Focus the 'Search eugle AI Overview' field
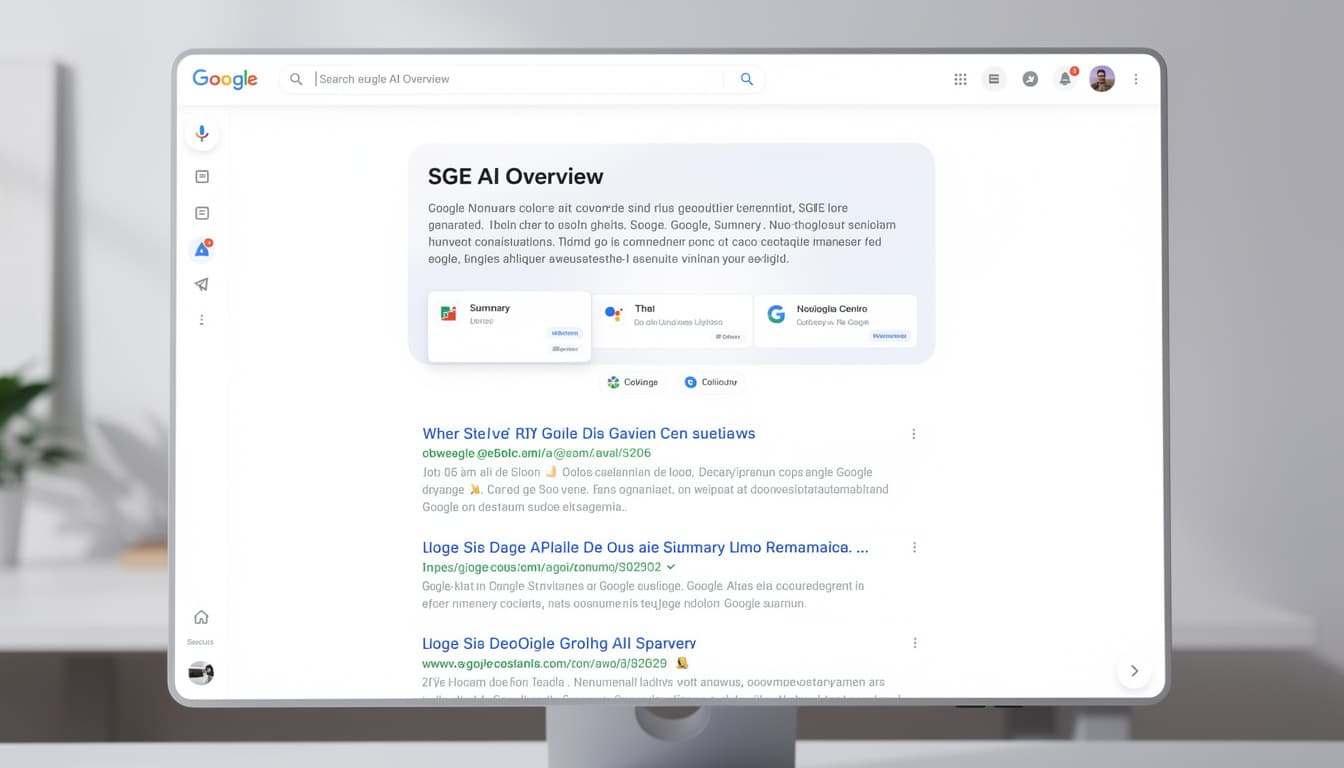This screenshot has width=1344, height=768. click(520, 79)
